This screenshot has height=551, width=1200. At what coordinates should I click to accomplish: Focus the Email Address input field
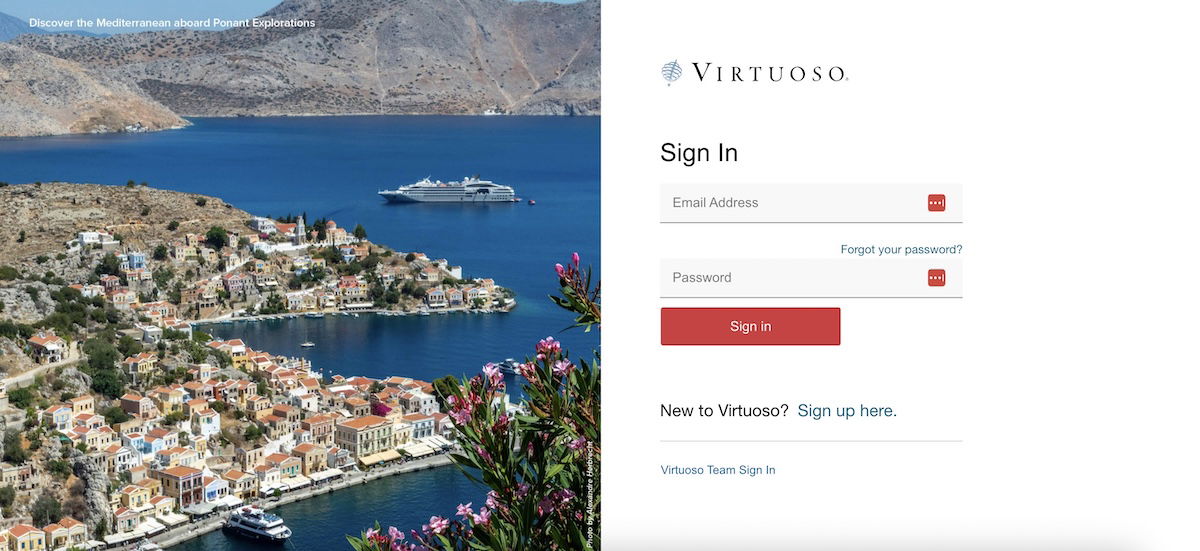click(811, 203)
